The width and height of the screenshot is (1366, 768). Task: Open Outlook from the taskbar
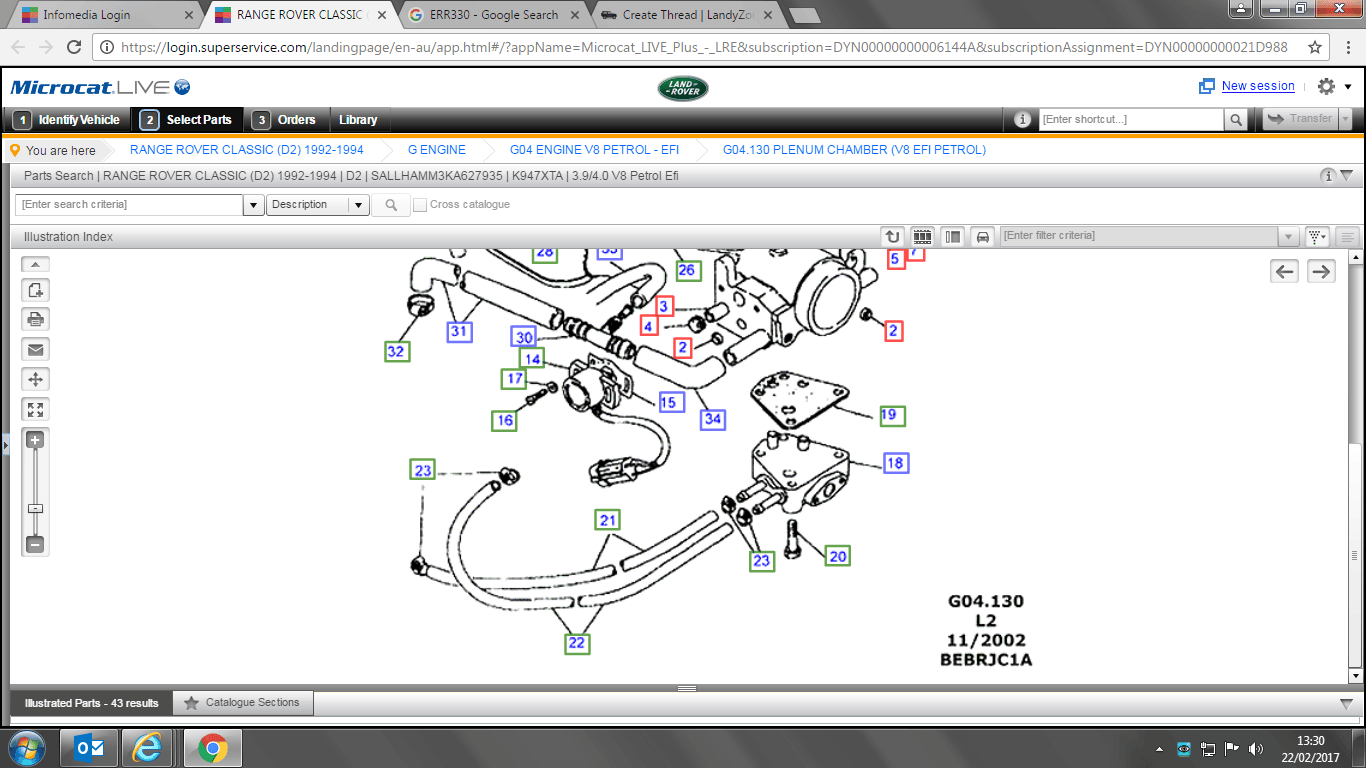(x=88, y=748)
